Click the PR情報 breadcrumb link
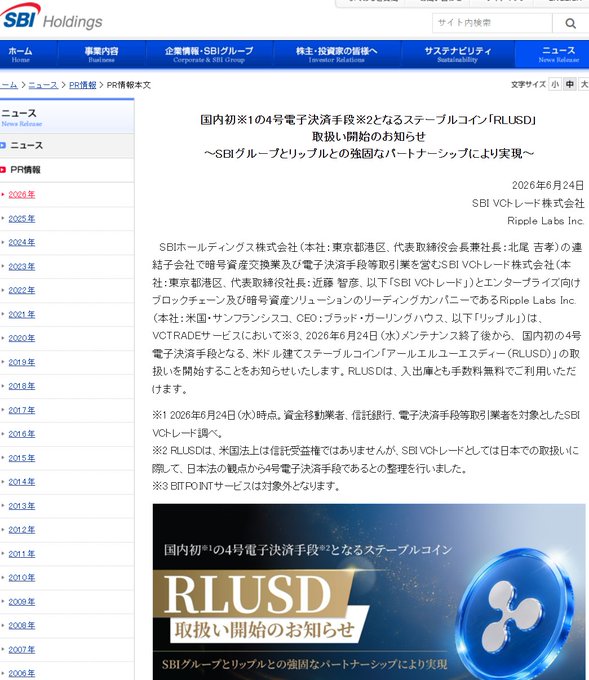This screenshot has height=680, width=589. click(x=82, y=85)
